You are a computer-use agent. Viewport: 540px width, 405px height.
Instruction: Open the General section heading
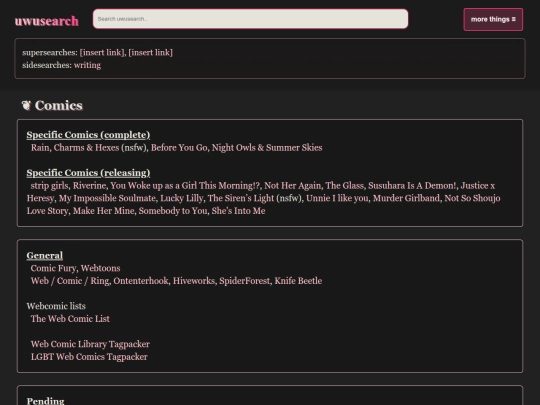click(x=45, y=255)
